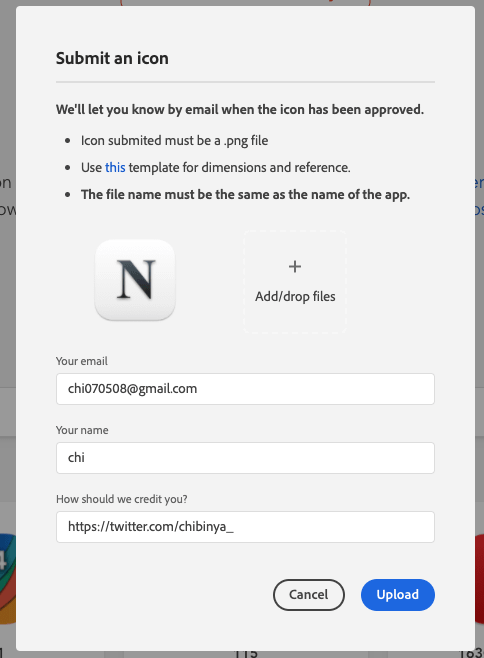Click the red app icon behind dialog's right edge
The image size is (484, 658).
pyautogui.click(x=479, y=579)
